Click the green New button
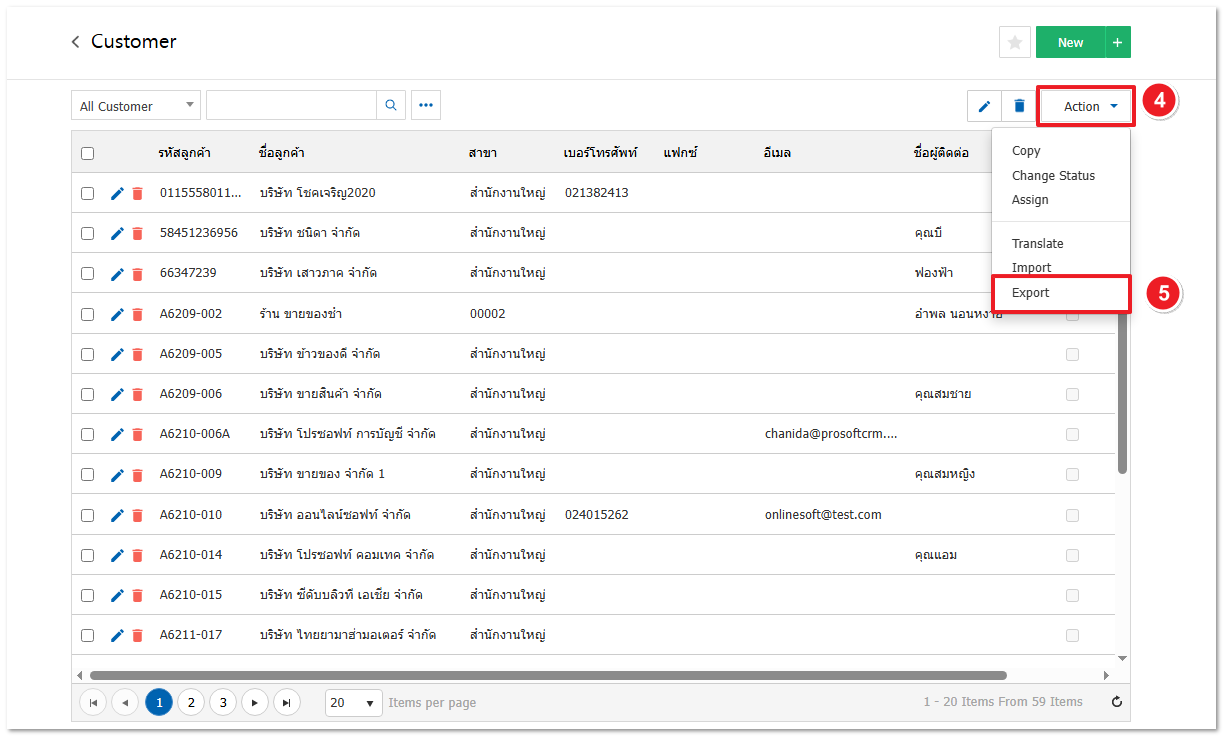This screenshot has width=1223, height=736. [1070, 42]
